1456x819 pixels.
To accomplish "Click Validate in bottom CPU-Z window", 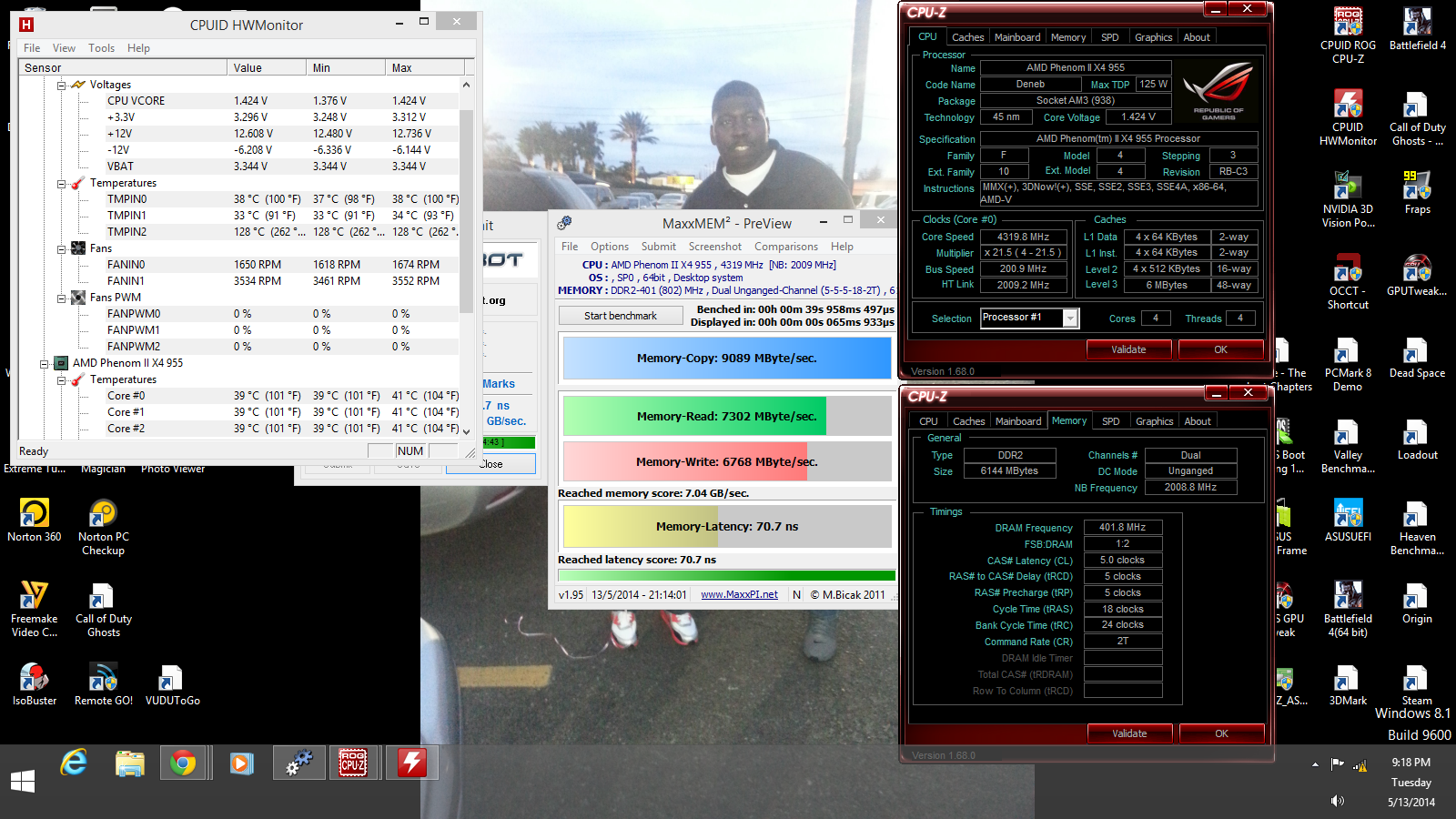I will click(1129, 733).
